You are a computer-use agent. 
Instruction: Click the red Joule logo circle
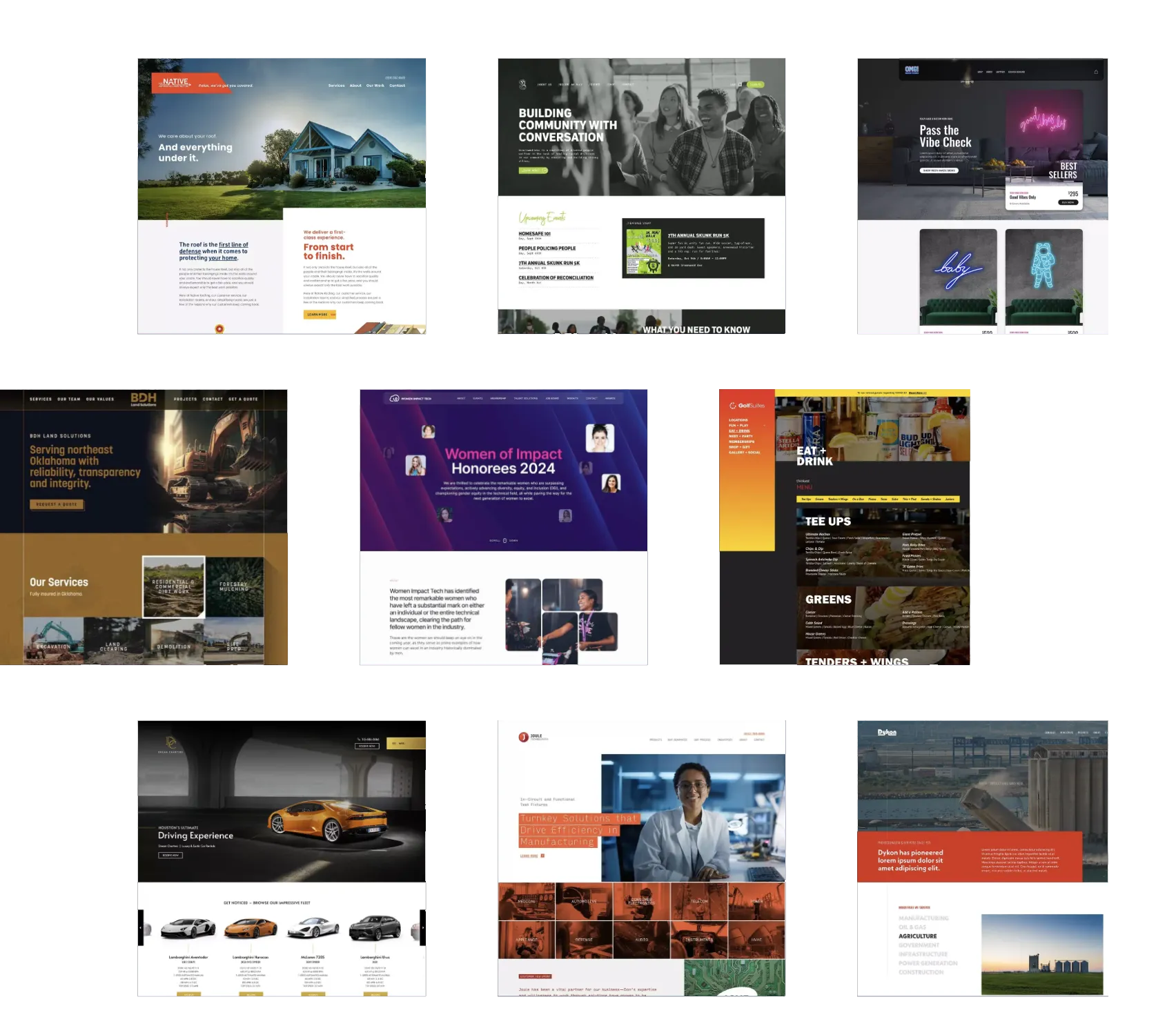(524, 738)
